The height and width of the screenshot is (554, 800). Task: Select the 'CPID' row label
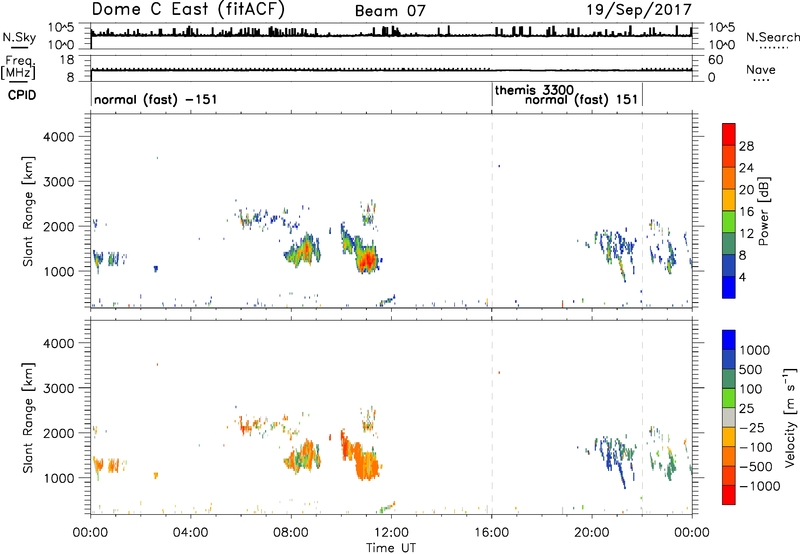tap(22, 95)
